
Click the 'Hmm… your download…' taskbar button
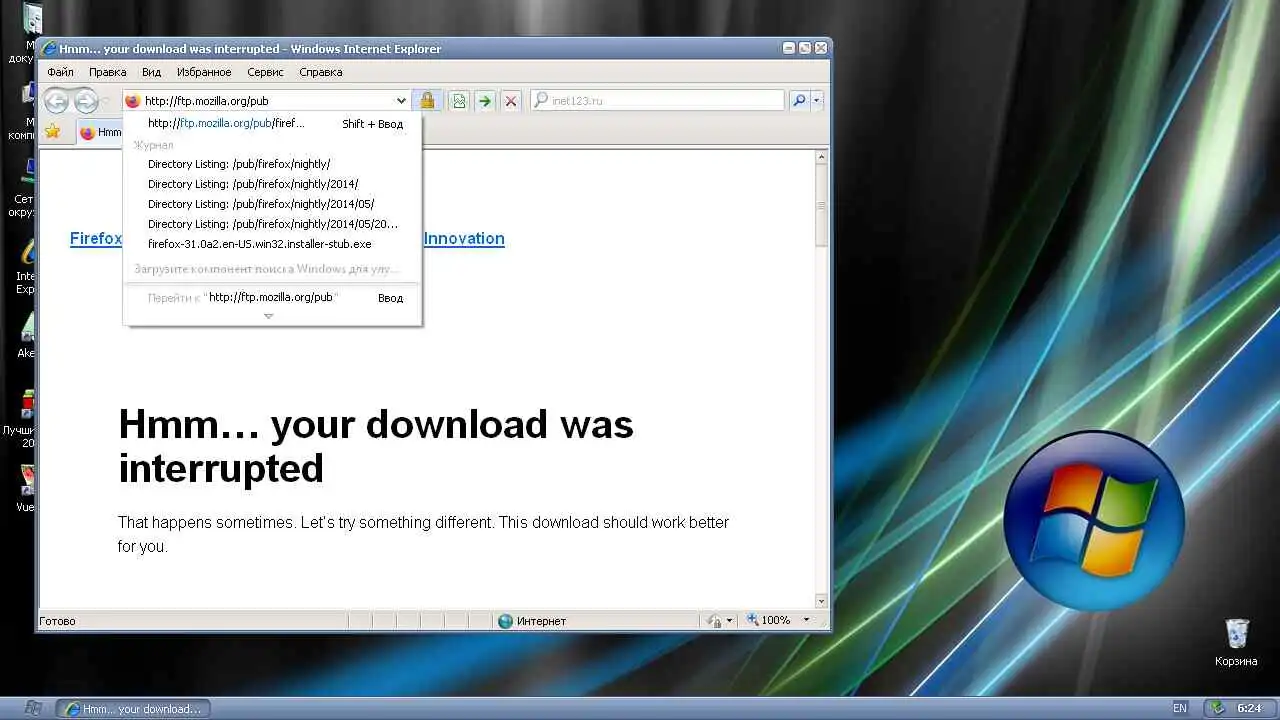(x=133, y=709)
